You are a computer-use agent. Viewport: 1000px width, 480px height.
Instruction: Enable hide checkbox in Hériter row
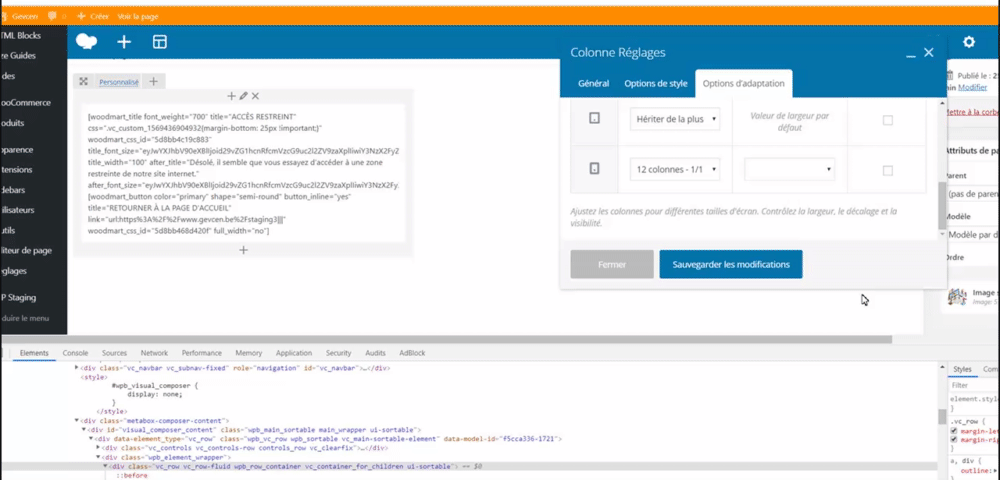pyautogui.click(x=887, y=120)
